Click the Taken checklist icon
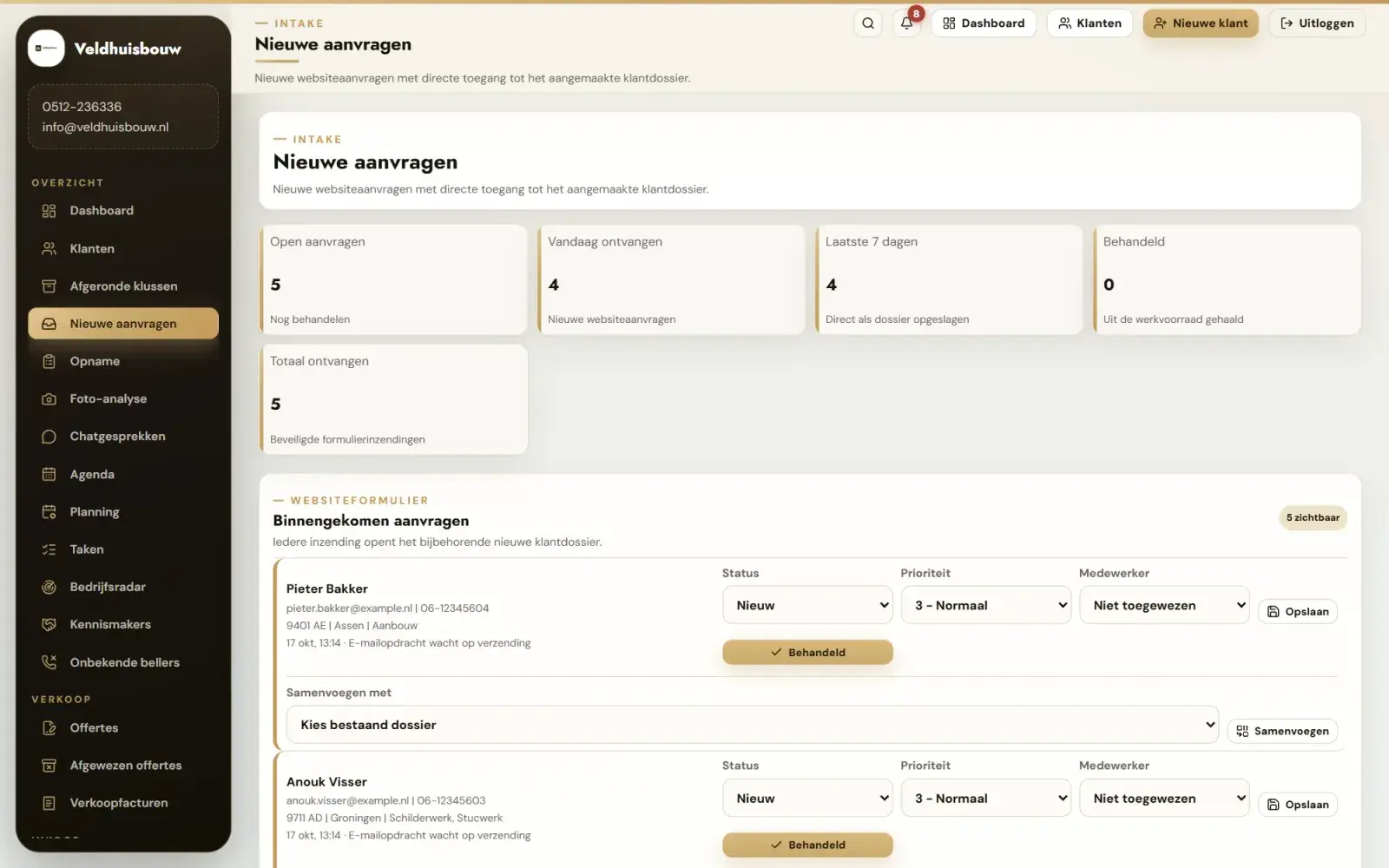Viewport: 1389px width, 868px height. 49,549
